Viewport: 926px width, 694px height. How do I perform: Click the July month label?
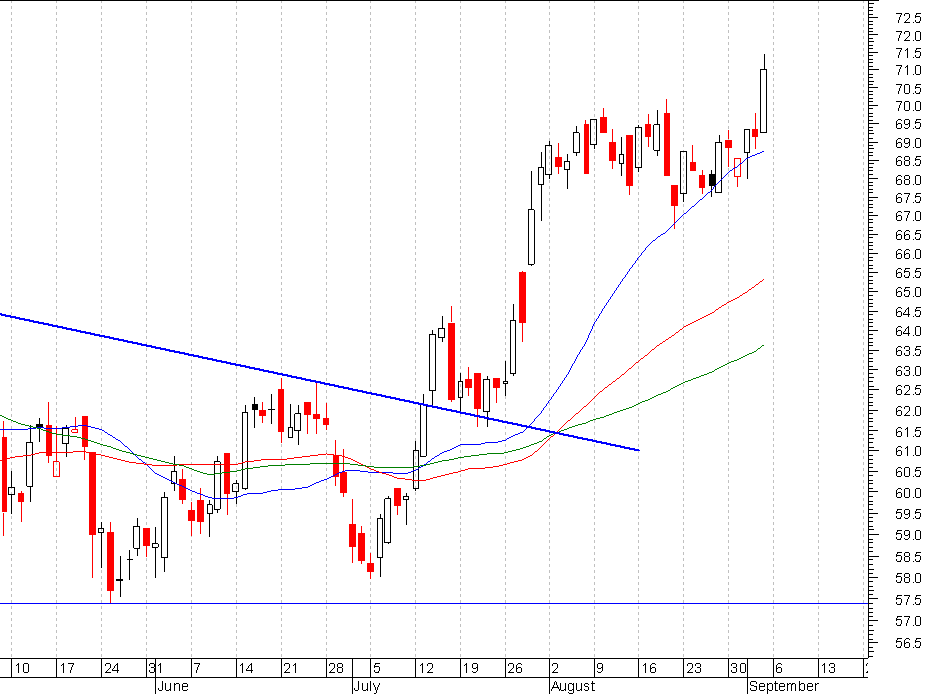pyautogui.click(x=367, y=686)
